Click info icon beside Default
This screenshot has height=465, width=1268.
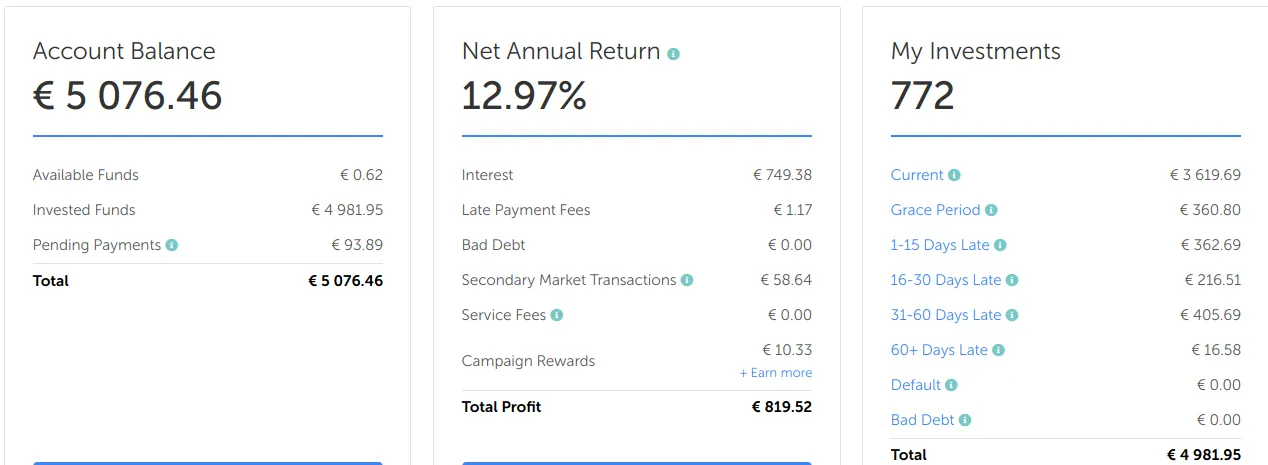click(x=951, y=385)
